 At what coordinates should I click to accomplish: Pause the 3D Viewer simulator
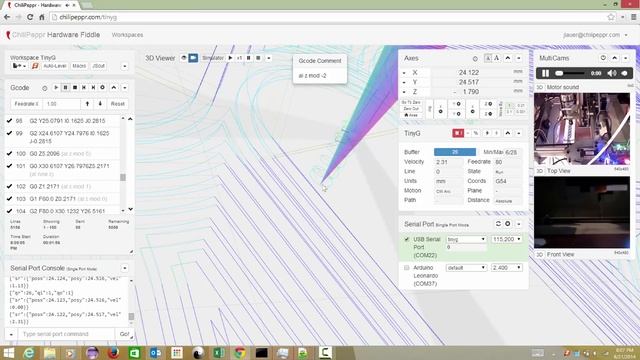[x=249, y=58]
